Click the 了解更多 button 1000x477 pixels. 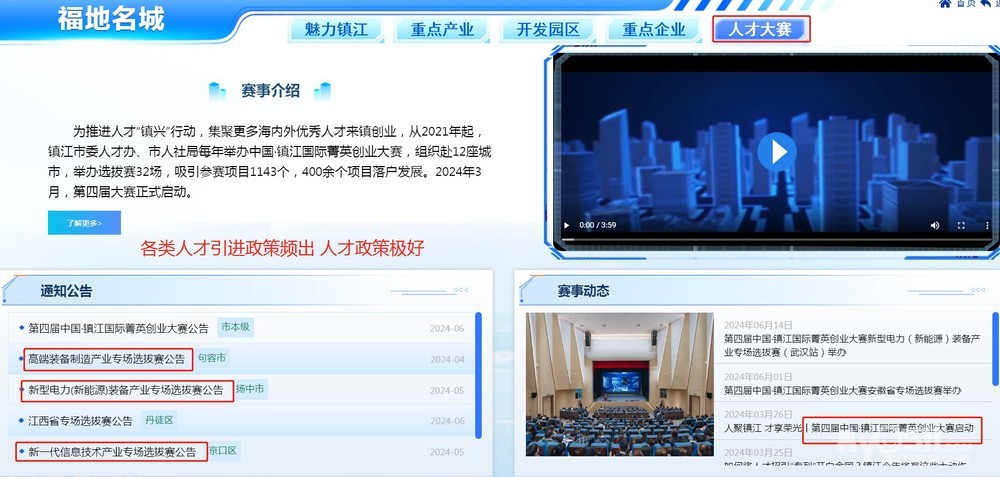click(x=84, y=223)
